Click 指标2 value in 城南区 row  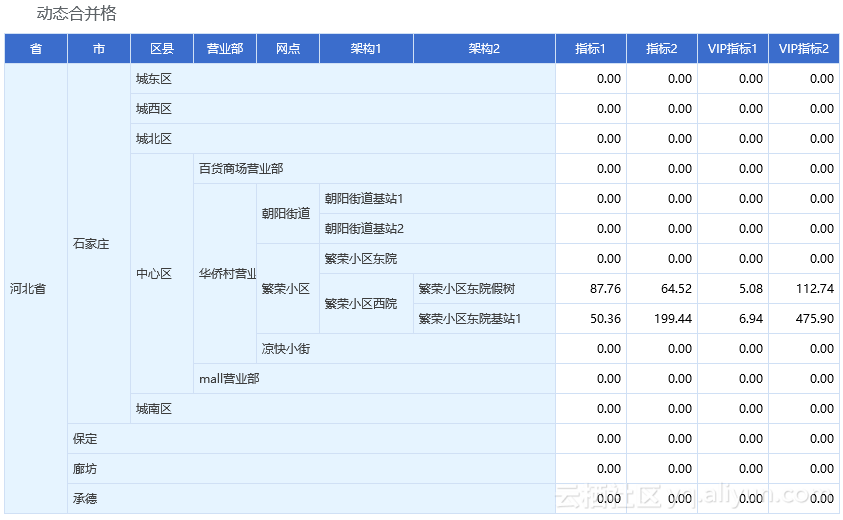pyautogui.click(x=680, y=409)
